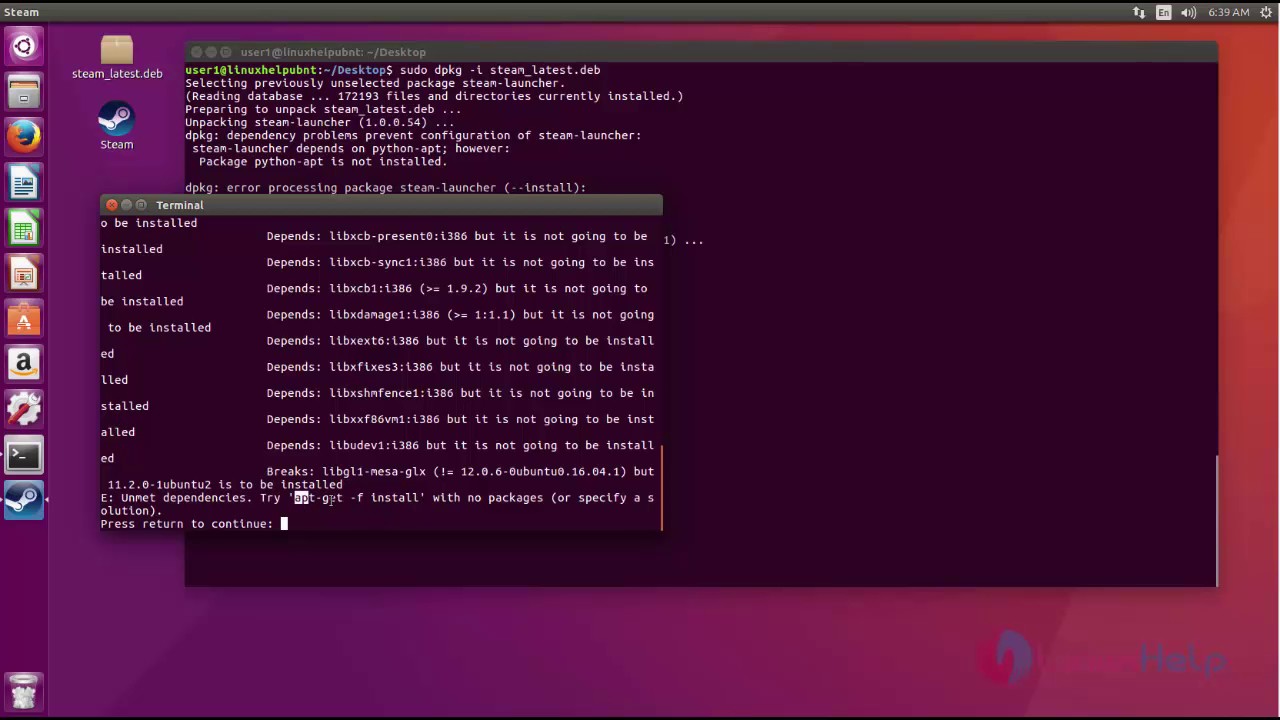Viewport: 1280px width, 720px height.
Task: Click the 'Press return to continue:' prompt
Action: tap(186, 524)
